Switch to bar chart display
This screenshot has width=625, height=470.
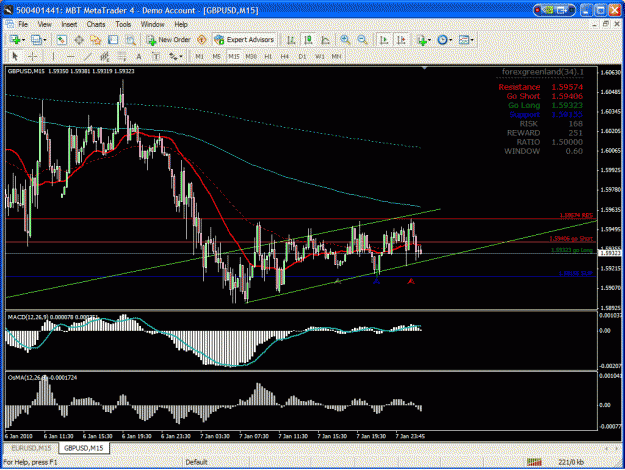[x=291, y=40]
